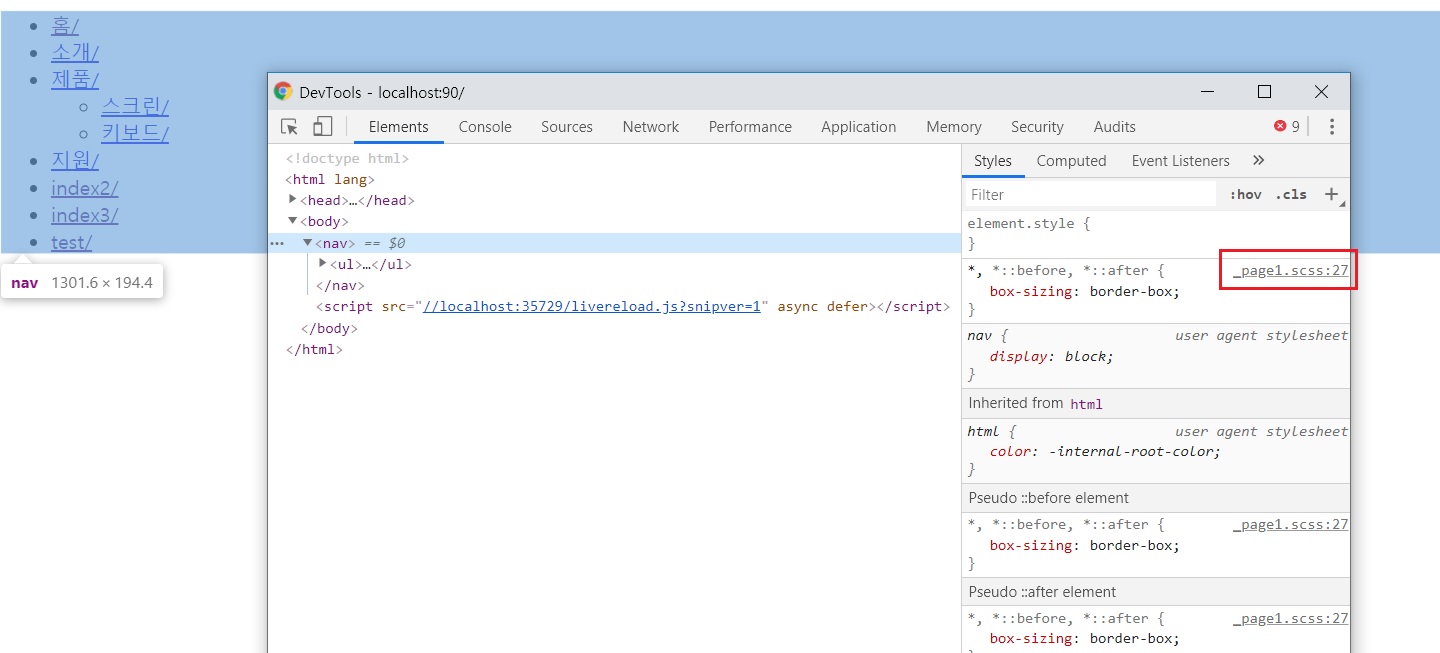Click the red error count badge
The image size is (1440, 653).
click(1286, 127)
